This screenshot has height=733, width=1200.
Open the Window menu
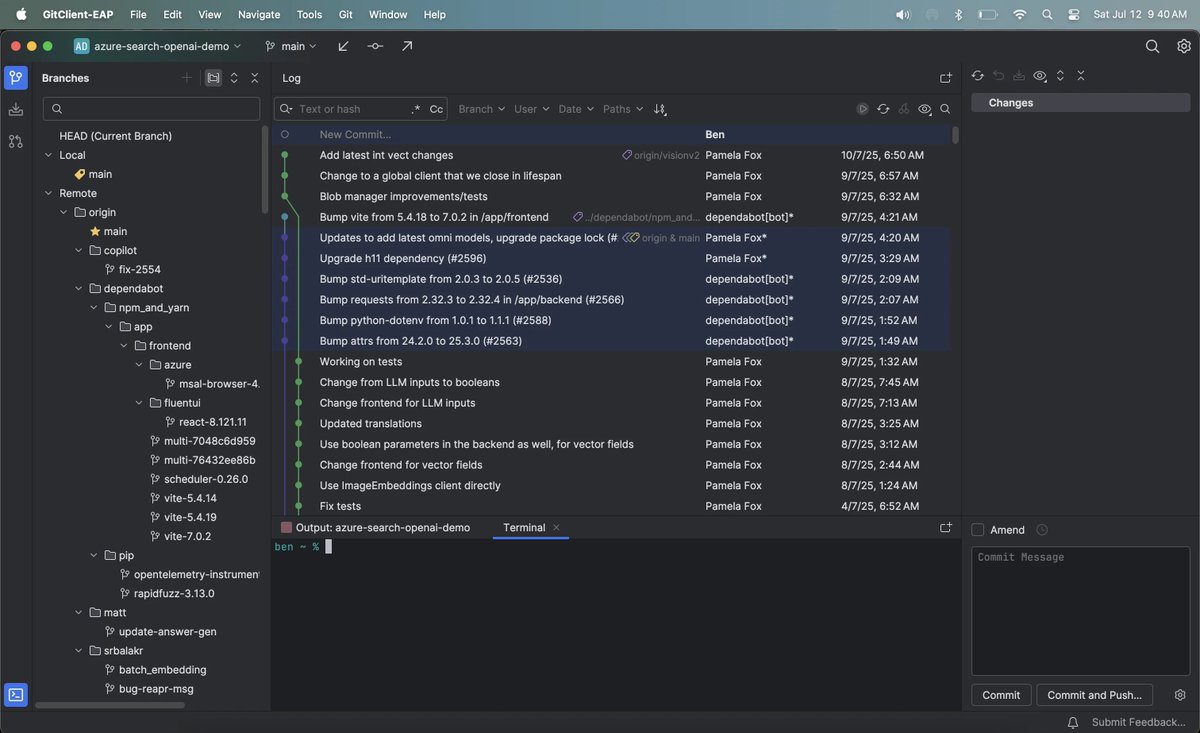388,15
